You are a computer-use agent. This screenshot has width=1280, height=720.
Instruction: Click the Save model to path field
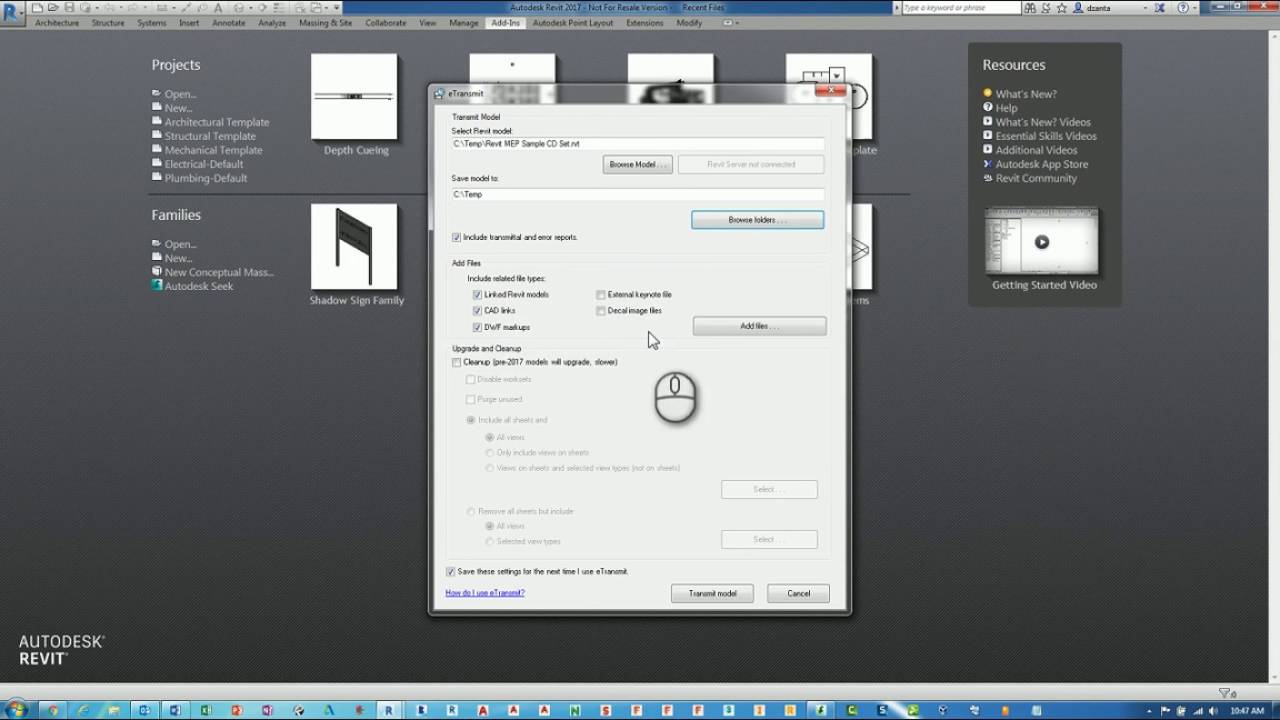[x=638, y=194]
